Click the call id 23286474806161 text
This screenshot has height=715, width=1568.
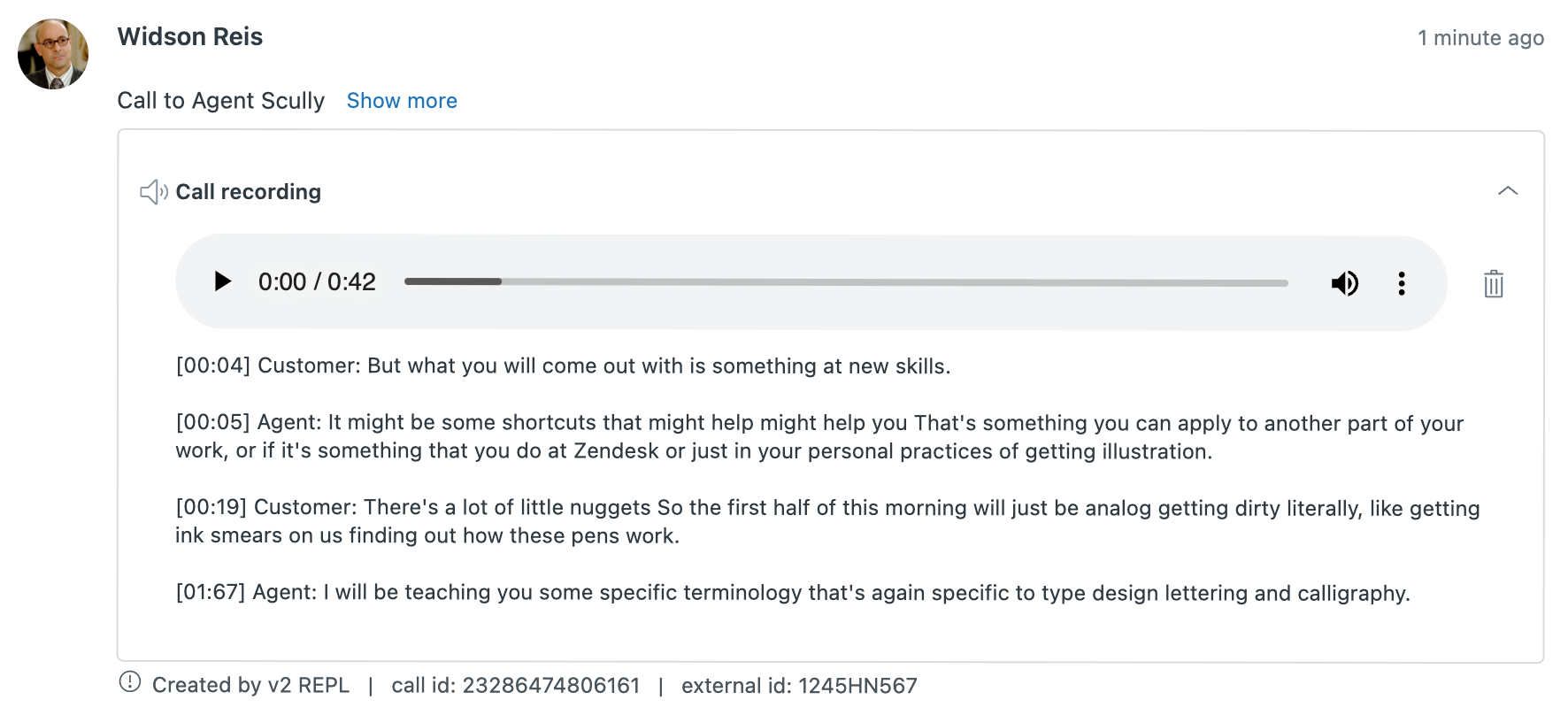coord(515,686)
